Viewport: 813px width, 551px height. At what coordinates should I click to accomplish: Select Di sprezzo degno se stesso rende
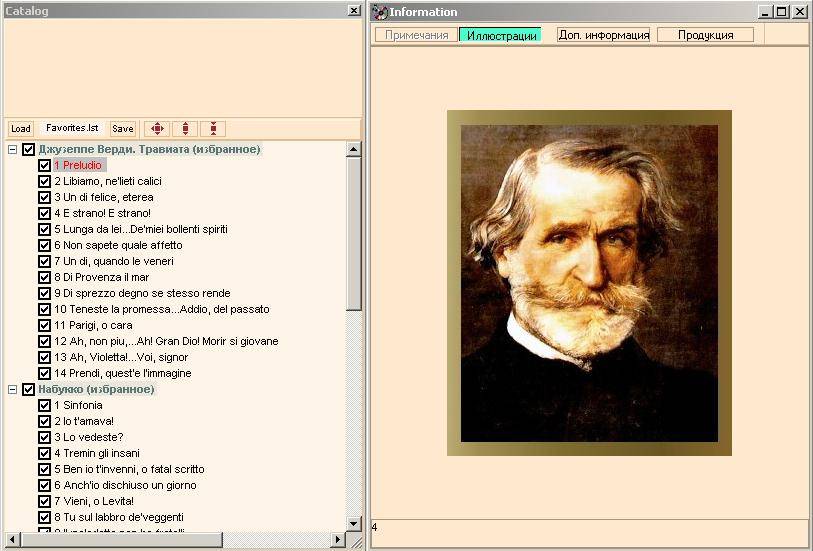coord(142,293)
